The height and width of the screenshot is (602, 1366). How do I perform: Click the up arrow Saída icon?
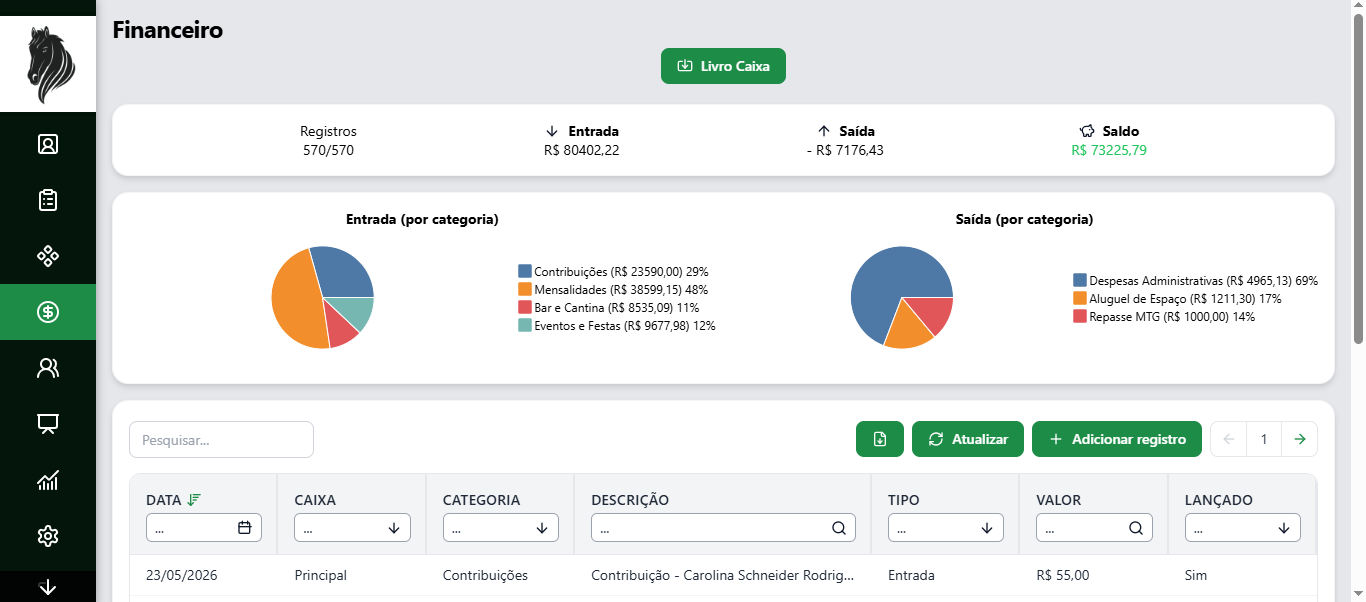tap(824, 131)
